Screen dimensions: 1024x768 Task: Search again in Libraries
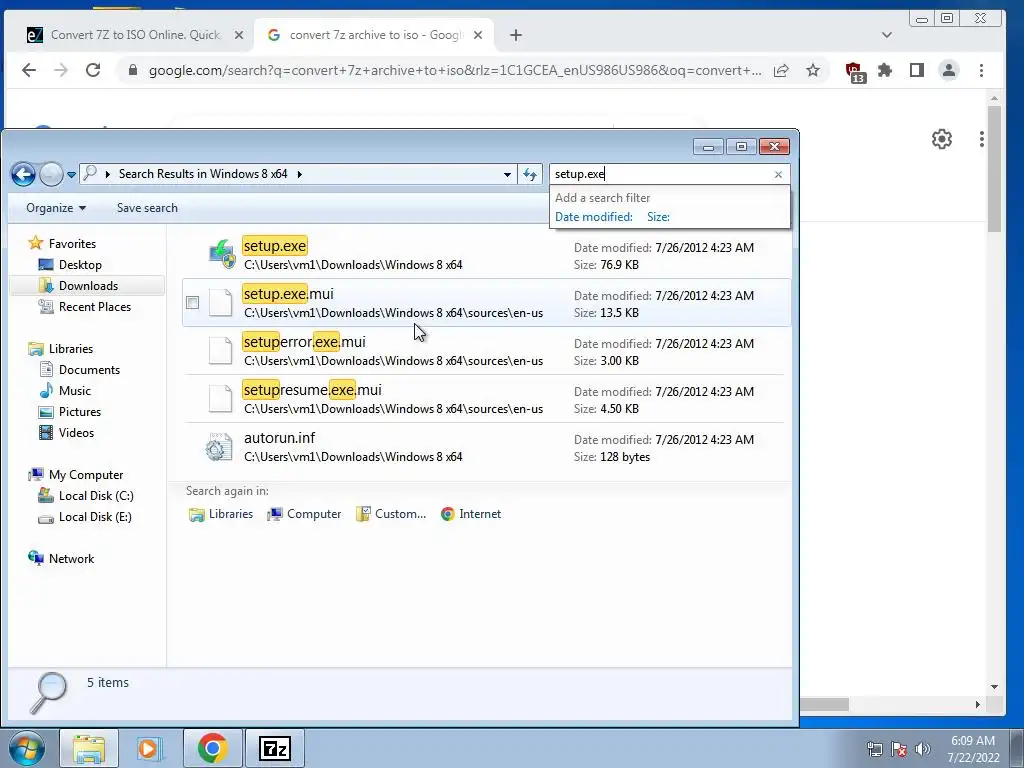[221, 514]
